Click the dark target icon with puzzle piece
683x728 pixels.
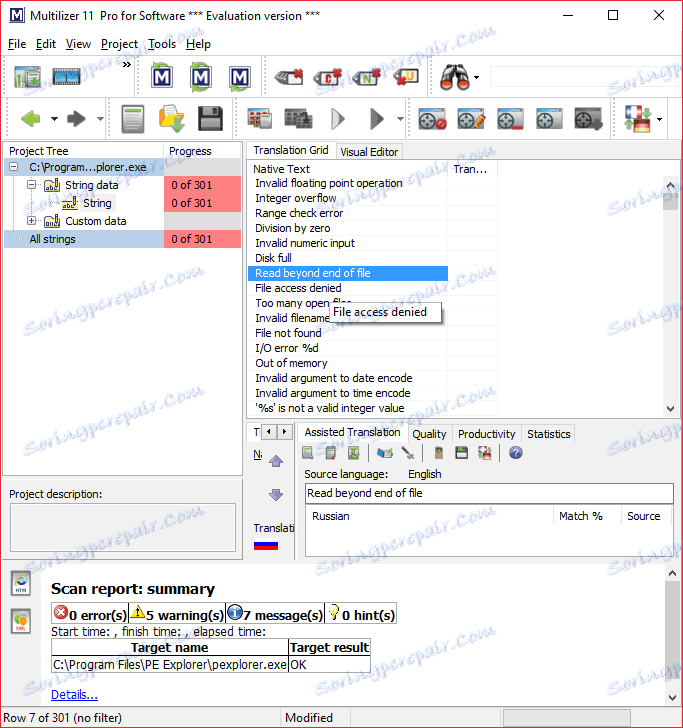[x=588, y=119]
